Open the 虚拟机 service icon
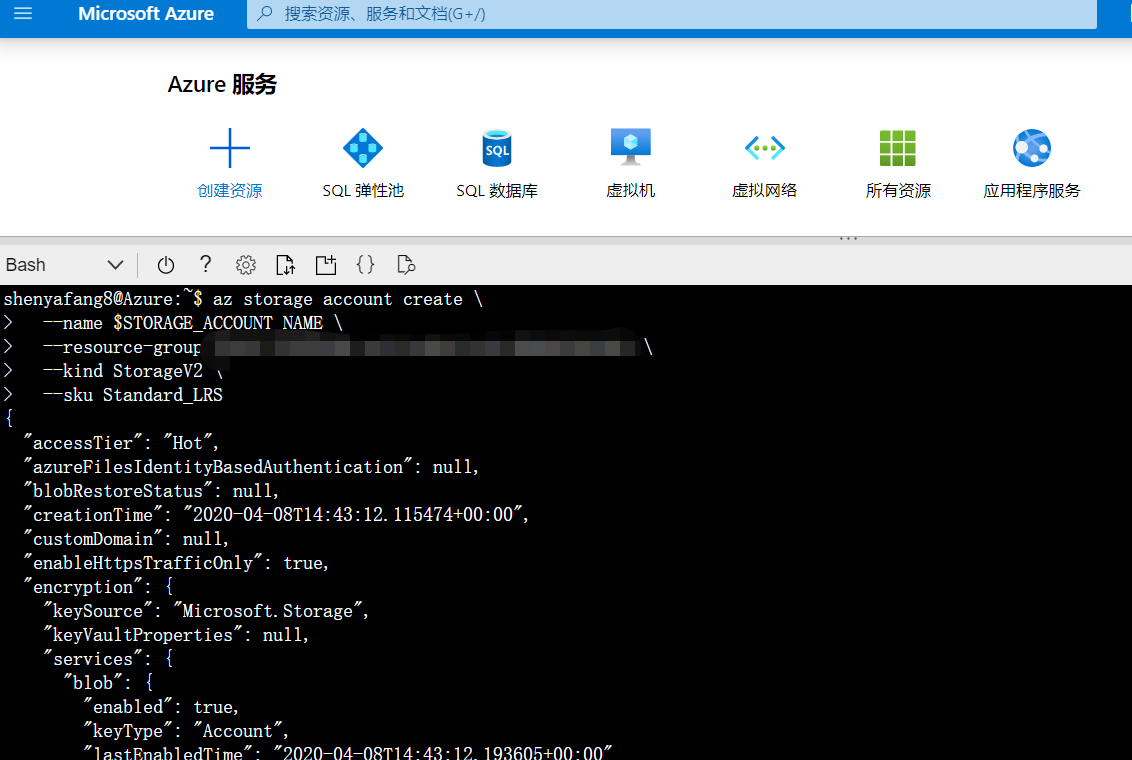Screen dimensions: 1132x760 point(630,147)
